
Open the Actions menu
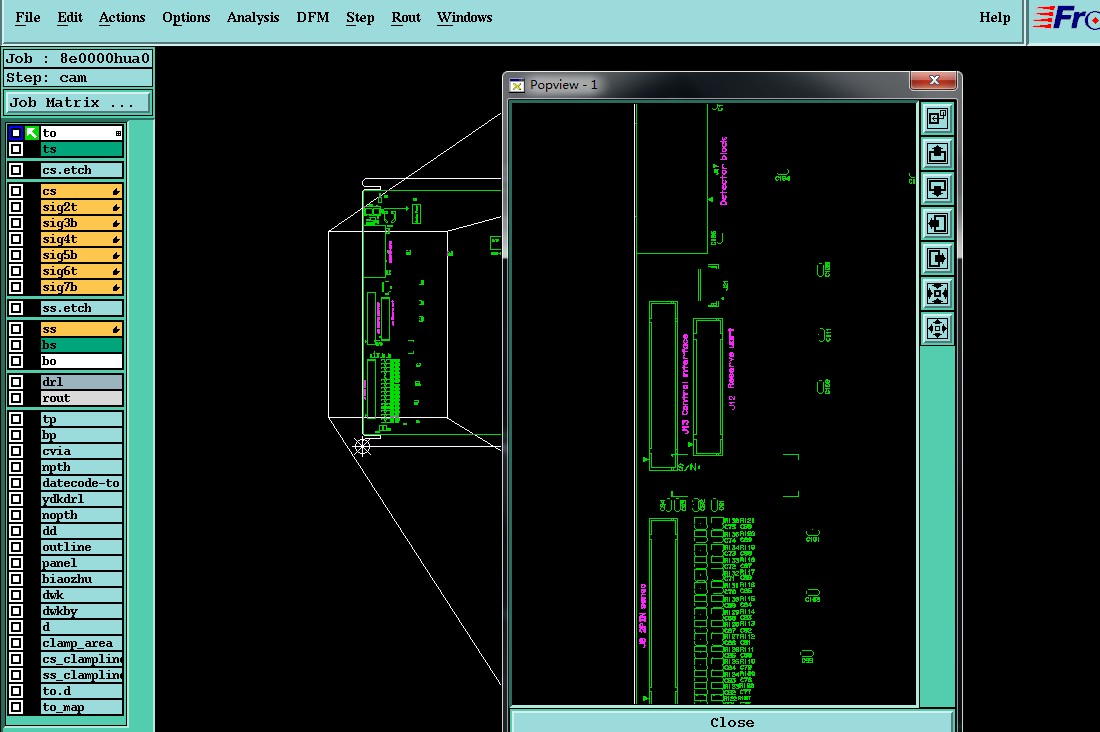(x=122, y=18)
